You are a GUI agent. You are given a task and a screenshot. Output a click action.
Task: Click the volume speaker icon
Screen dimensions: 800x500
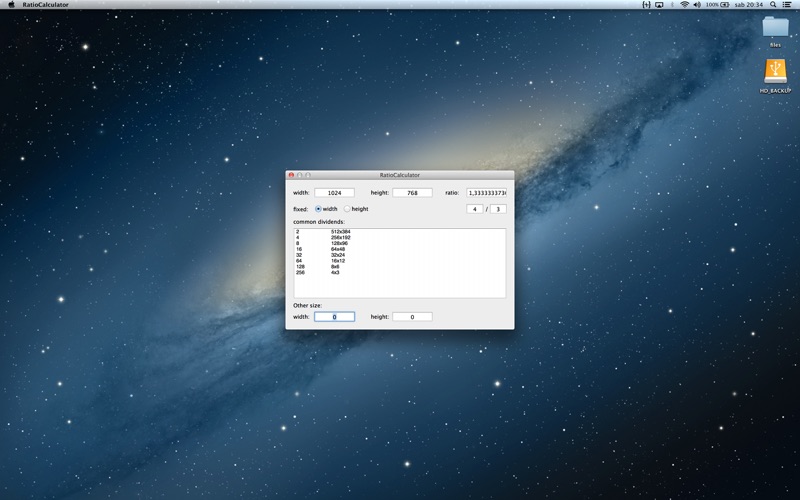697,5
